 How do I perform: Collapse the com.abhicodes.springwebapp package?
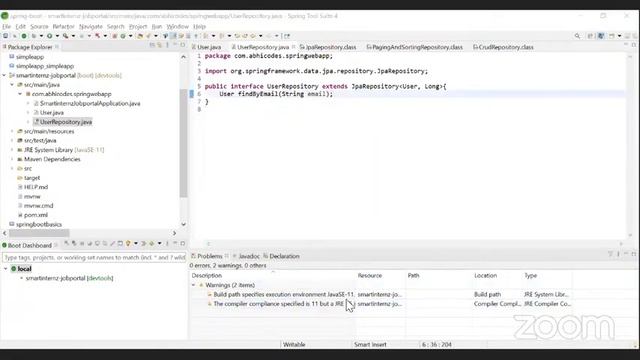(x=20, y=94)
